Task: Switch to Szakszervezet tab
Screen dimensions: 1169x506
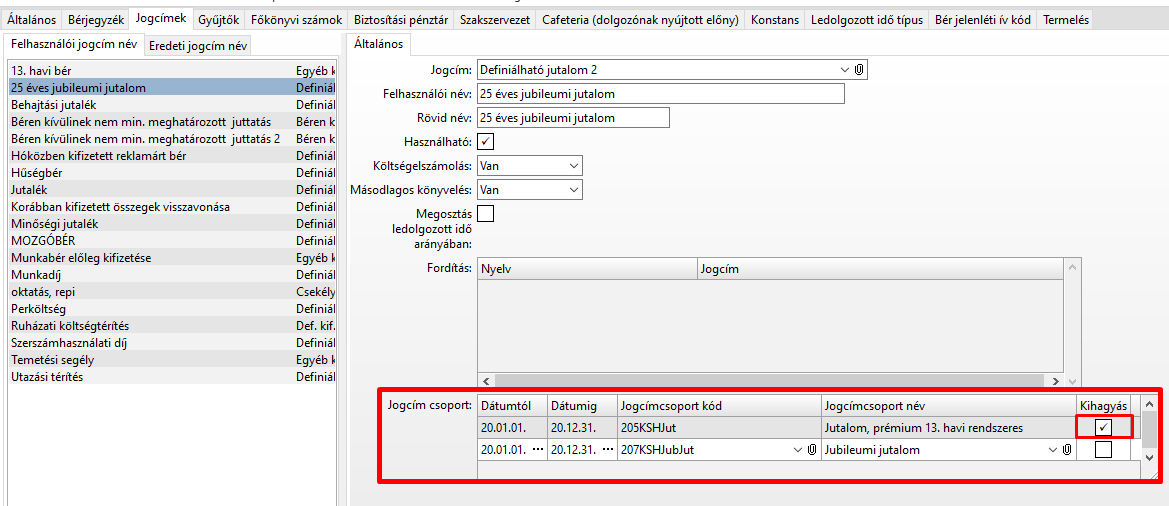Action: coord(495,20)
